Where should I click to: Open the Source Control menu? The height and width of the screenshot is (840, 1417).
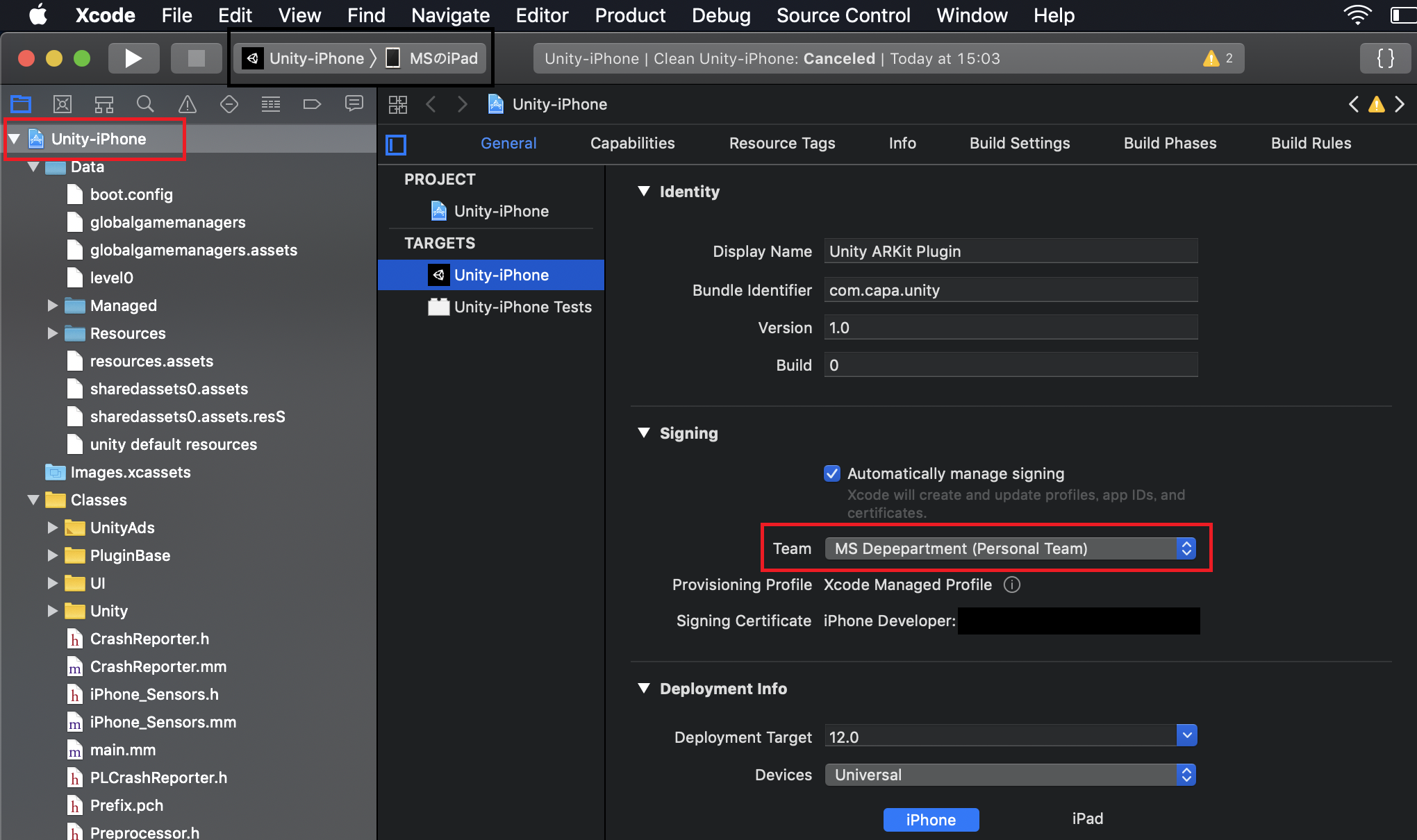843,15
